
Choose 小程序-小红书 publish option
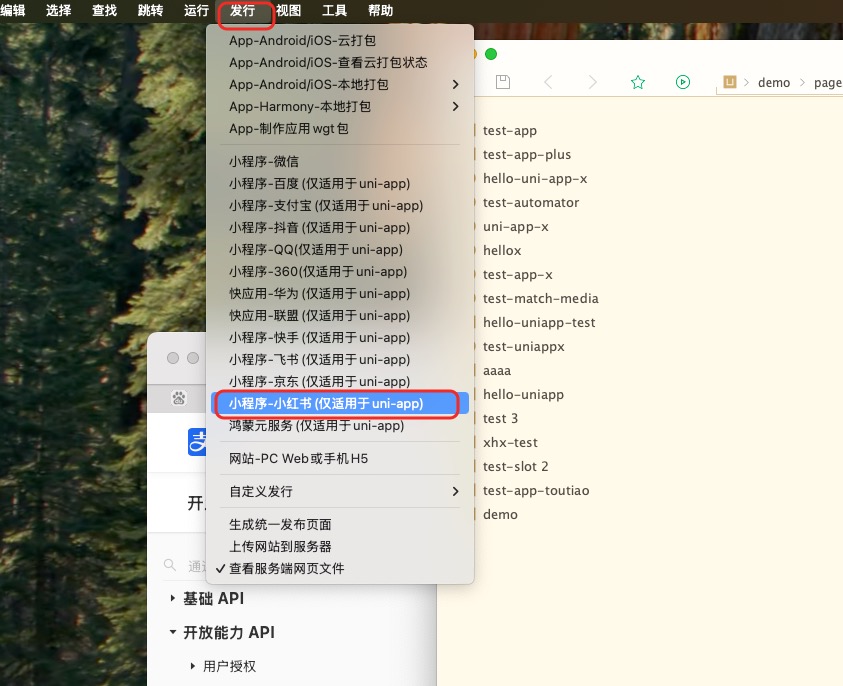pos(340,404)
